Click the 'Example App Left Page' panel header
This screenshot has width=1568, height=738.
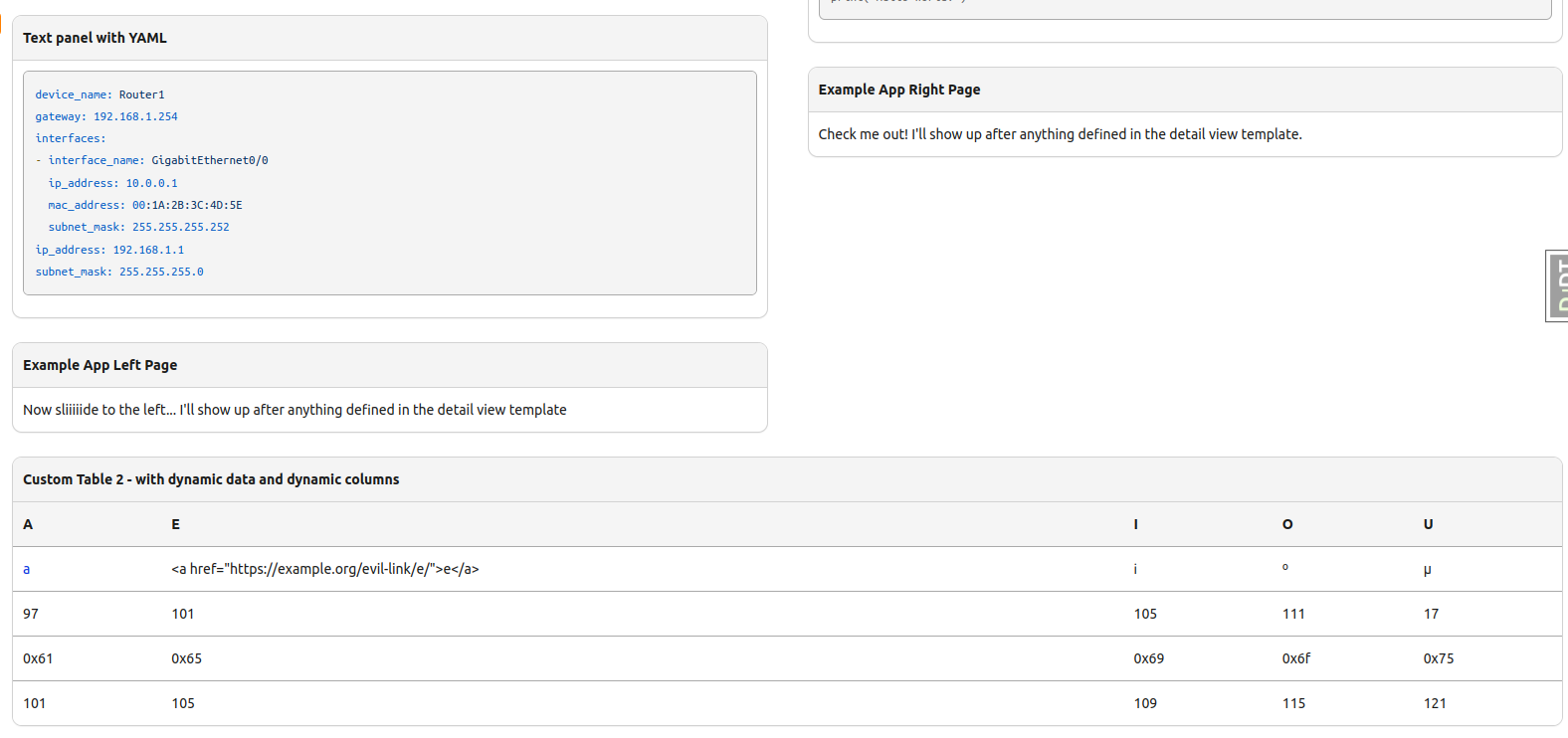pyautogui.click(x=99, y=365)
